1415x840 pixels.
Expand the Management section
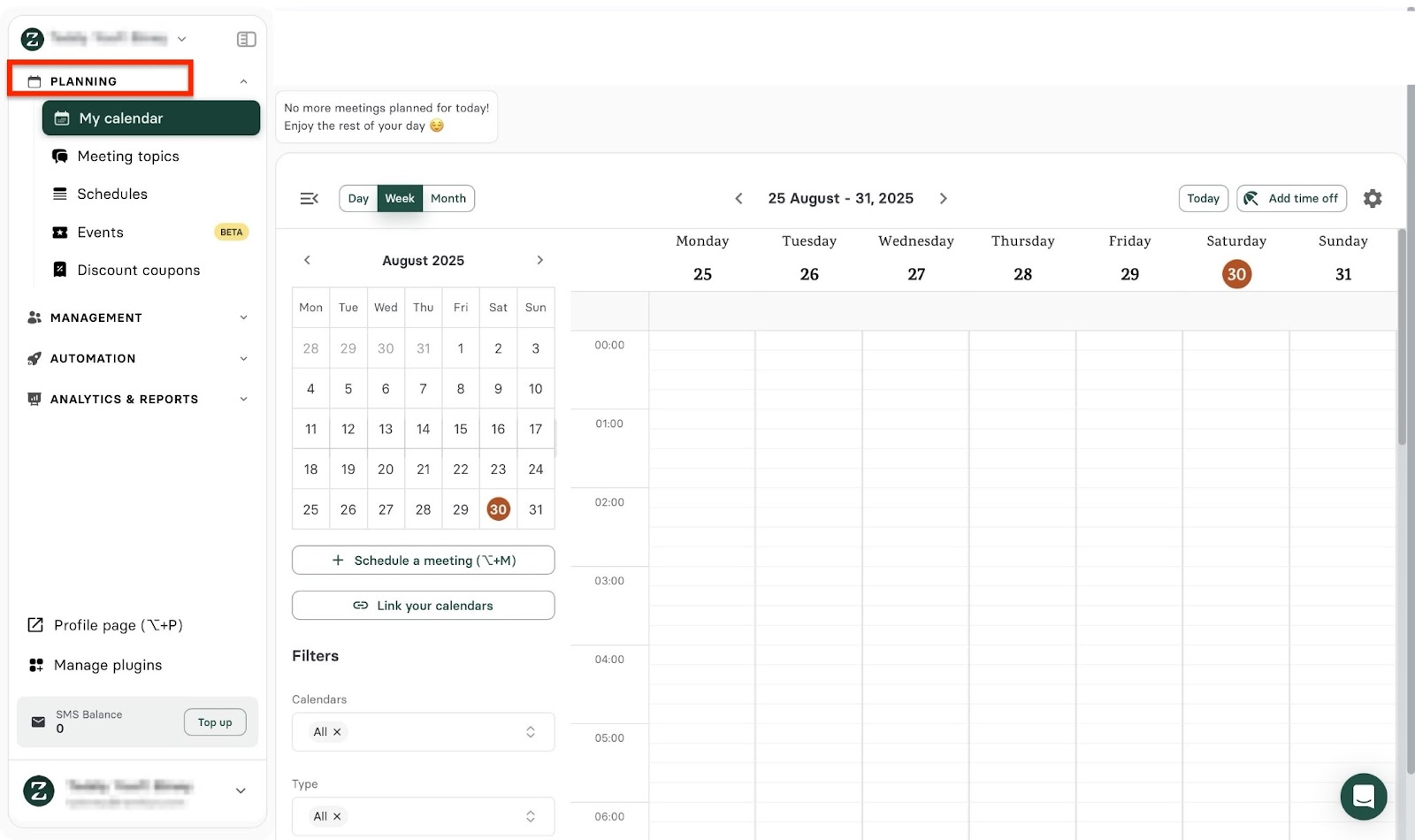[243, 317]
